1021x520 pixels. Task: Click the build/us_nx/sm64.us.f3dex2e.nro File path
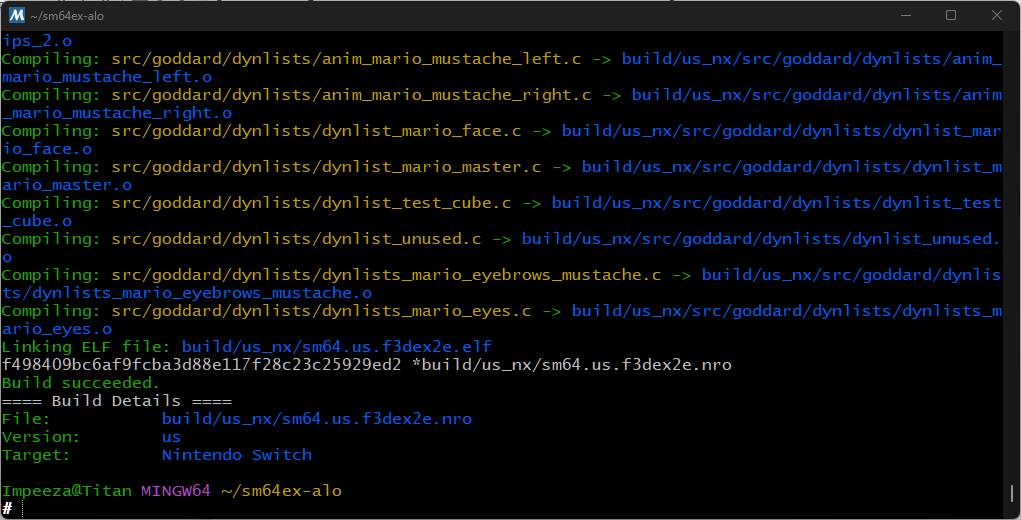click(x=316, y=419)
